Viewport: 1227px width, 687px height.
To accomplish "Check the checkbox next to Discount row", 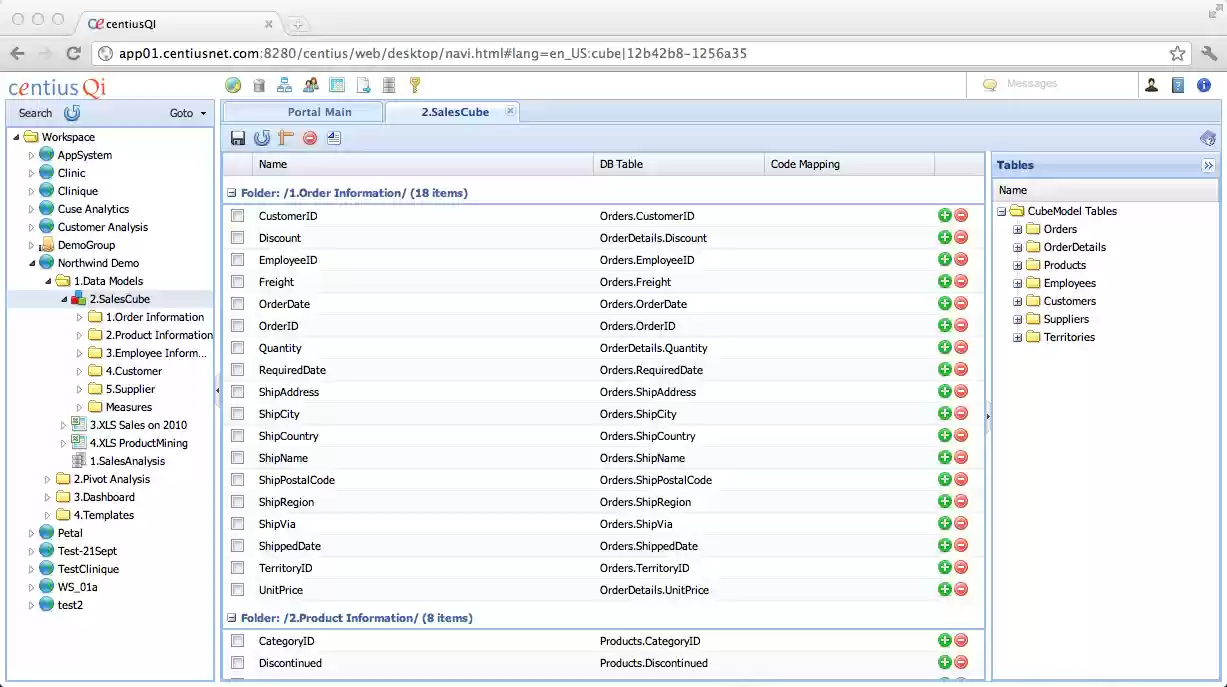I will pos(237,237).
